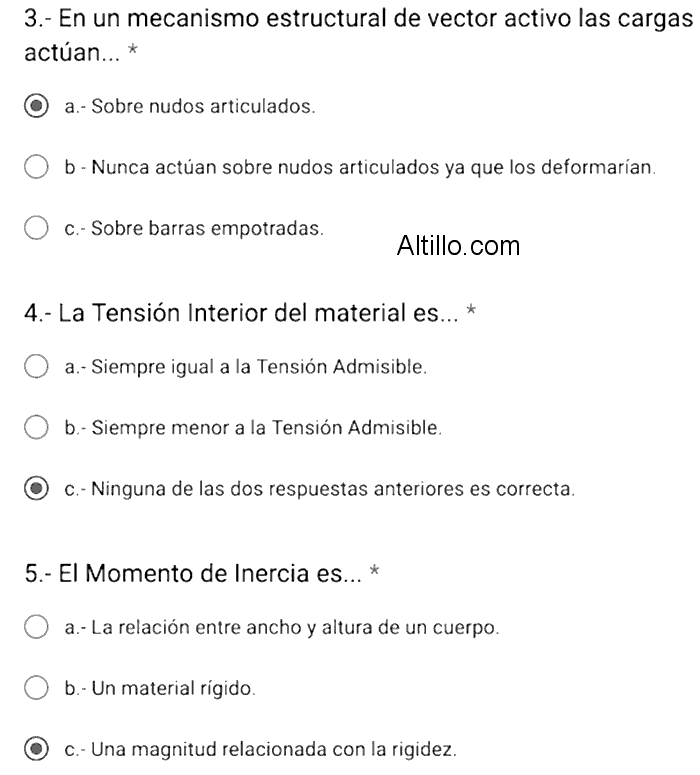Image resolution: width=700 pixels, height=775 pixels.
Task: Click label text 'b.- Siempre menor a la Tensión Admisible'
Action: point(252,429)
